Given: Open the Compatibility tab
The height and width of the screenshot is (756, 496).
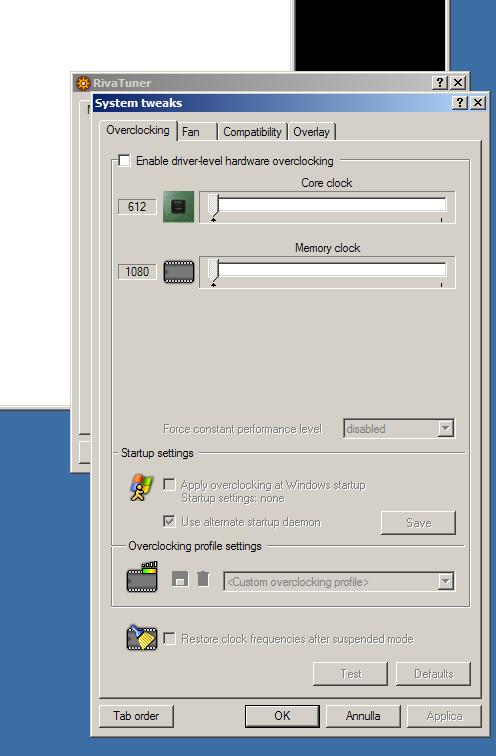Looking at the screenshot, I should [252, 132].
